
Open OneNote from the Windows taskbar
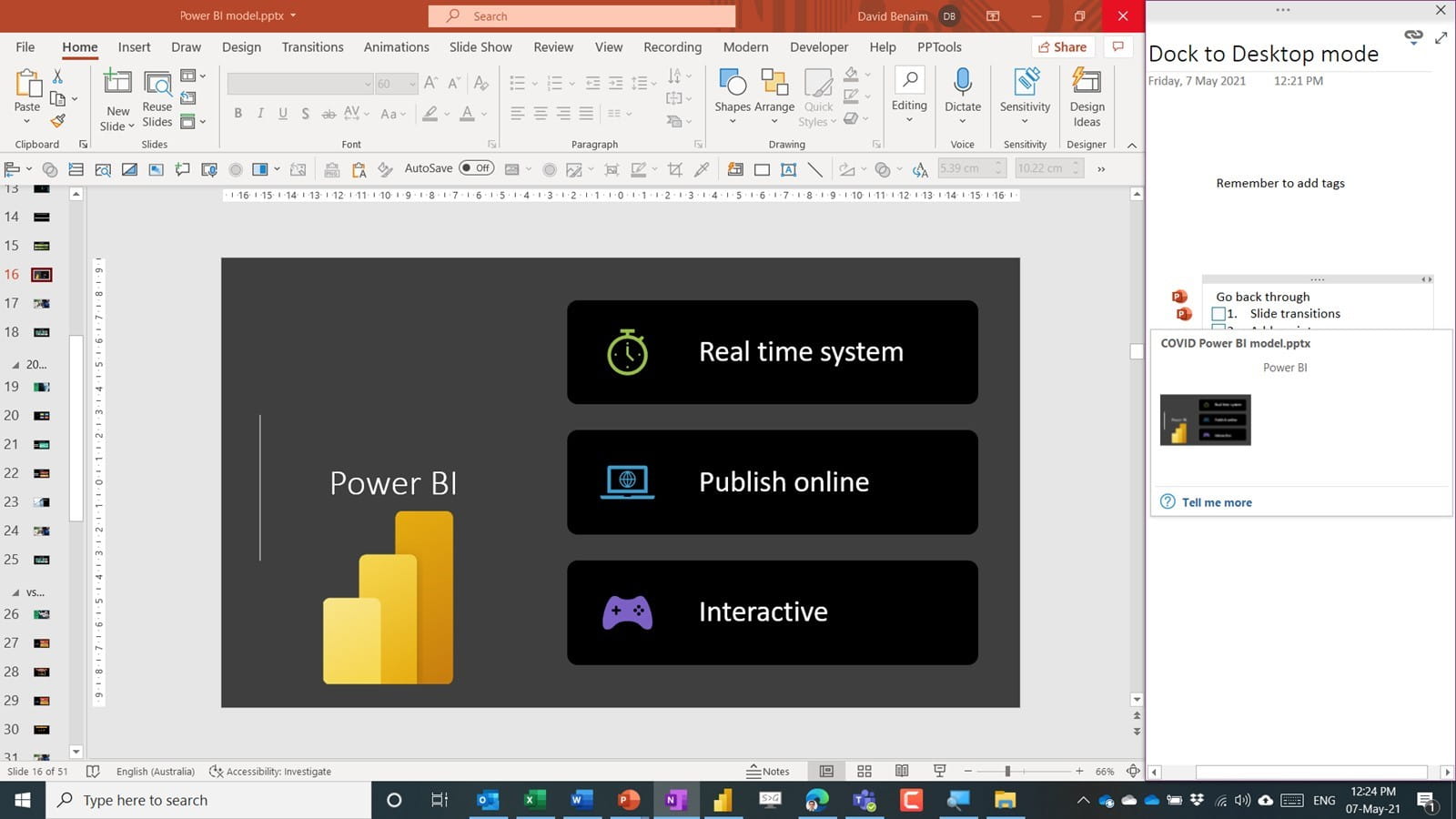coord(675,800)
